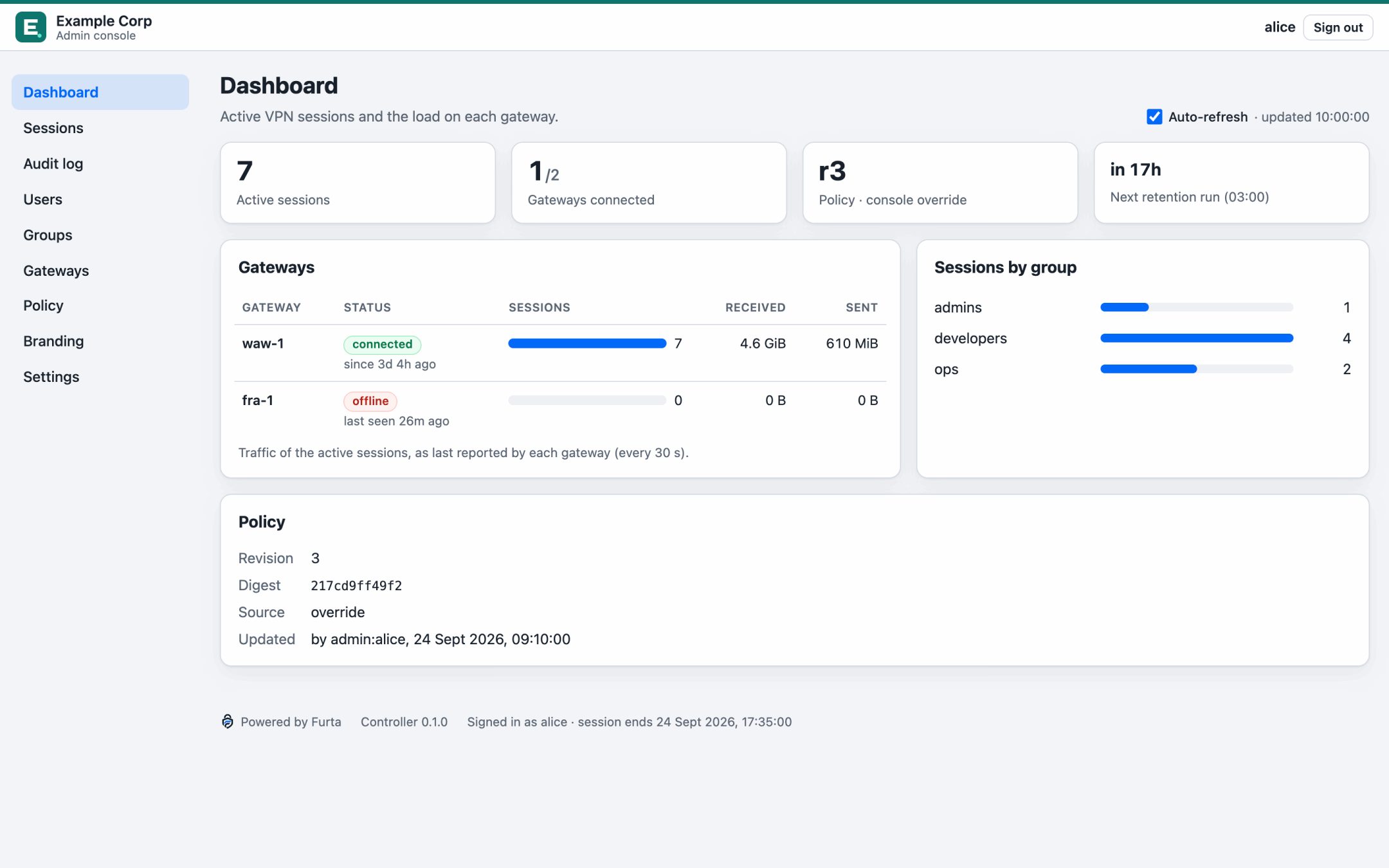Toggle the Auto-refresh checkbox
The image size is (1389, 868).
click(x=1154, y=117)
